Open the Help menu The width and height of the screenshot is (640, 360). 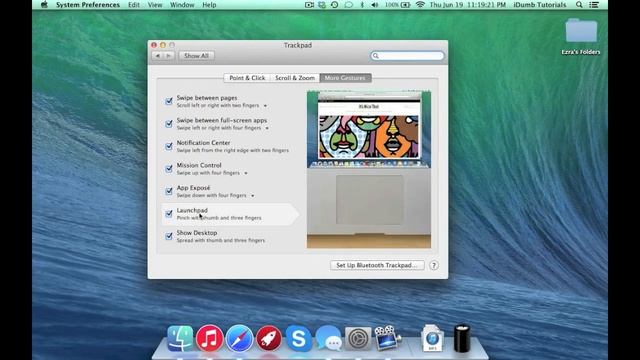[x=209, y=5]
